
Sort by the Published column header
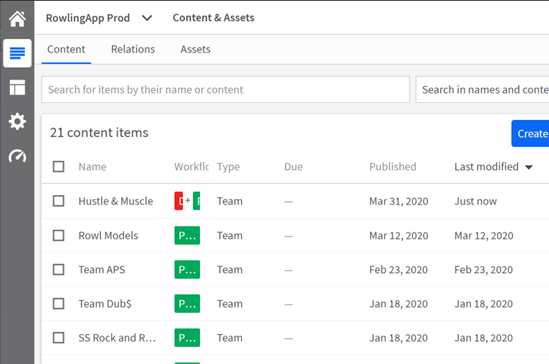tap(393, 167)
